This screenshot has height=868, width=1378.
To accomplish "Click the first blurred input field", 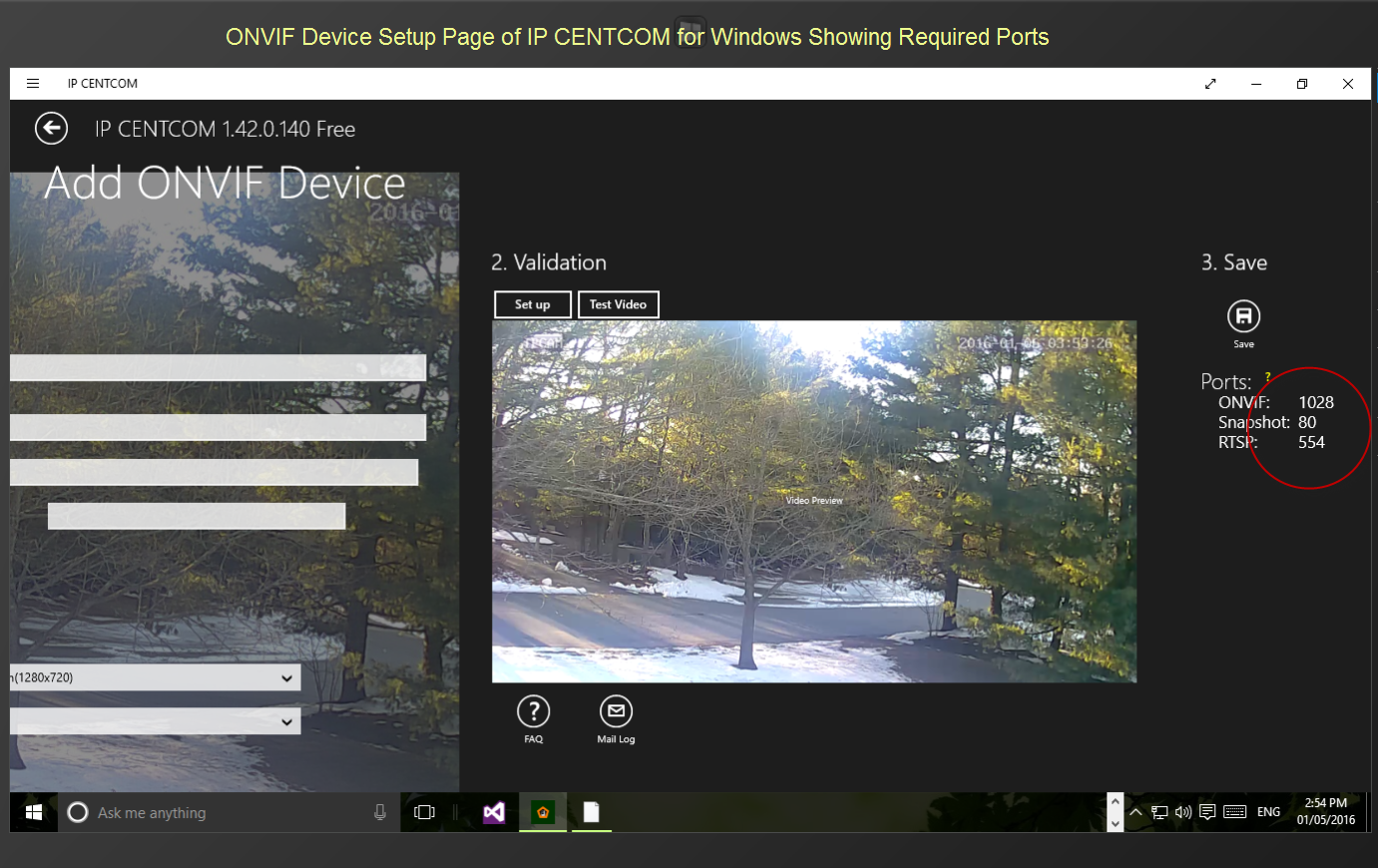I will 218,367.
